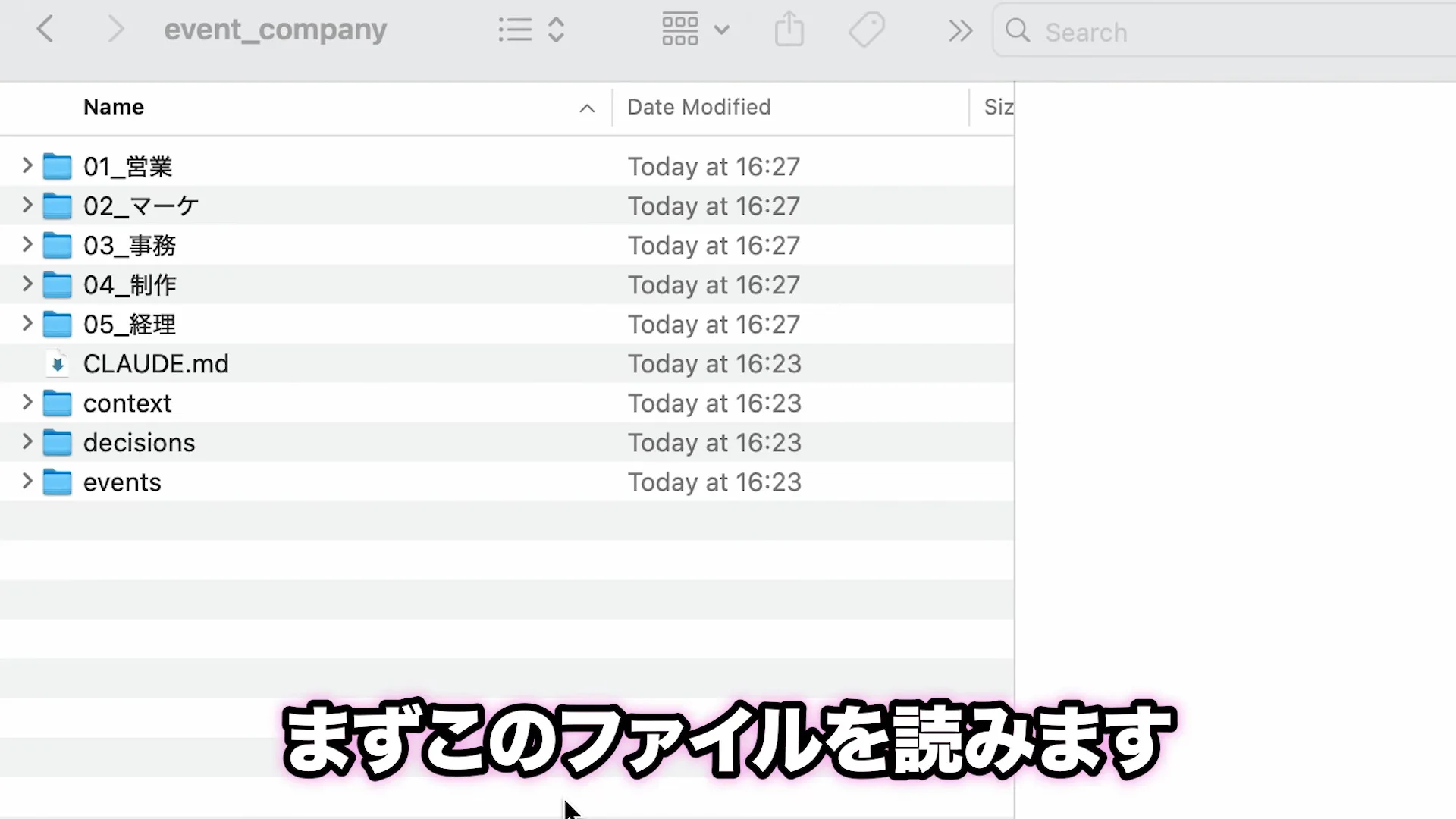Select the 03_事務 folder icon

(57, 245)
